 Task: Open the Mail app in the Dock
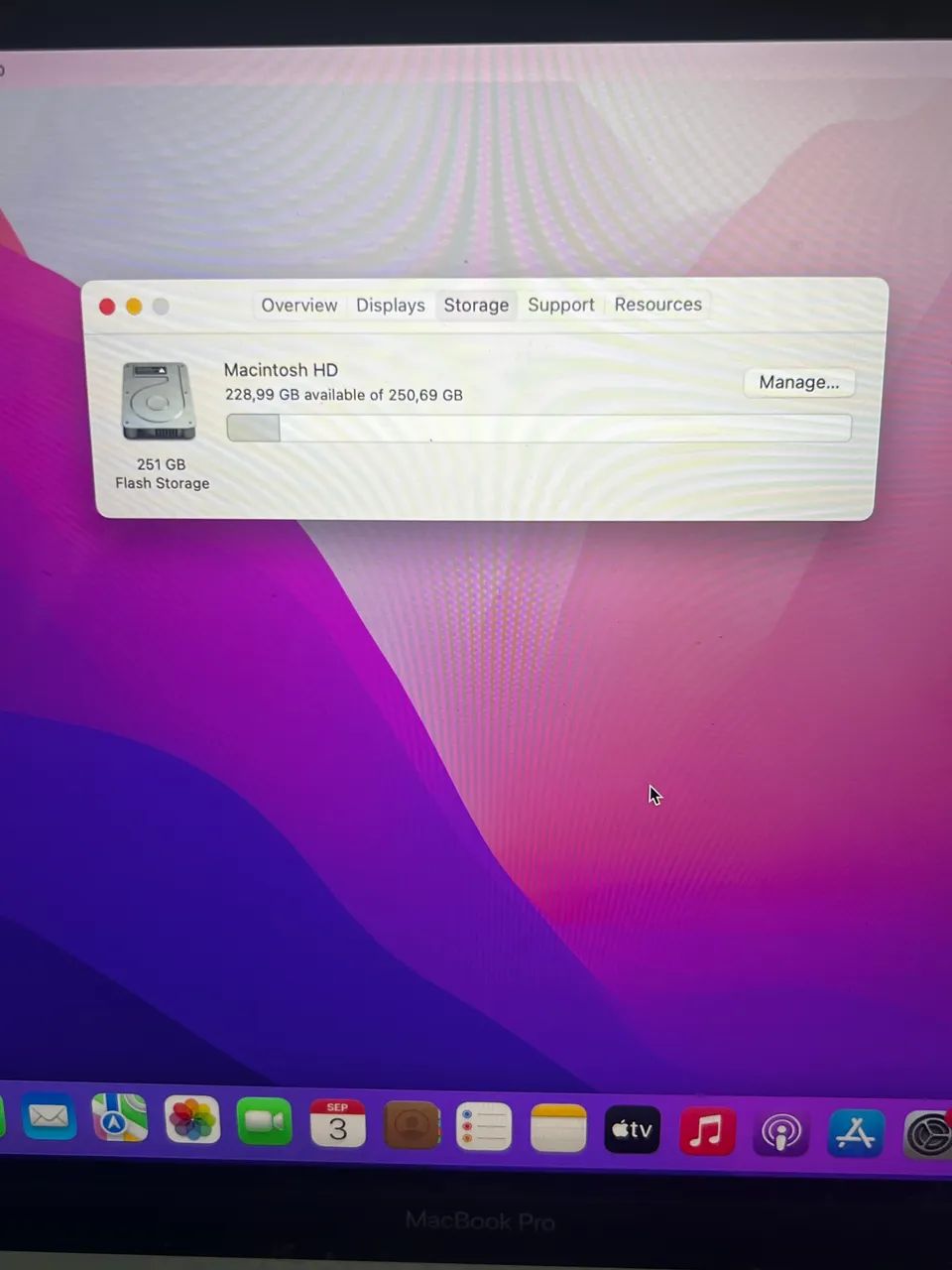[x=49, y=1118]
